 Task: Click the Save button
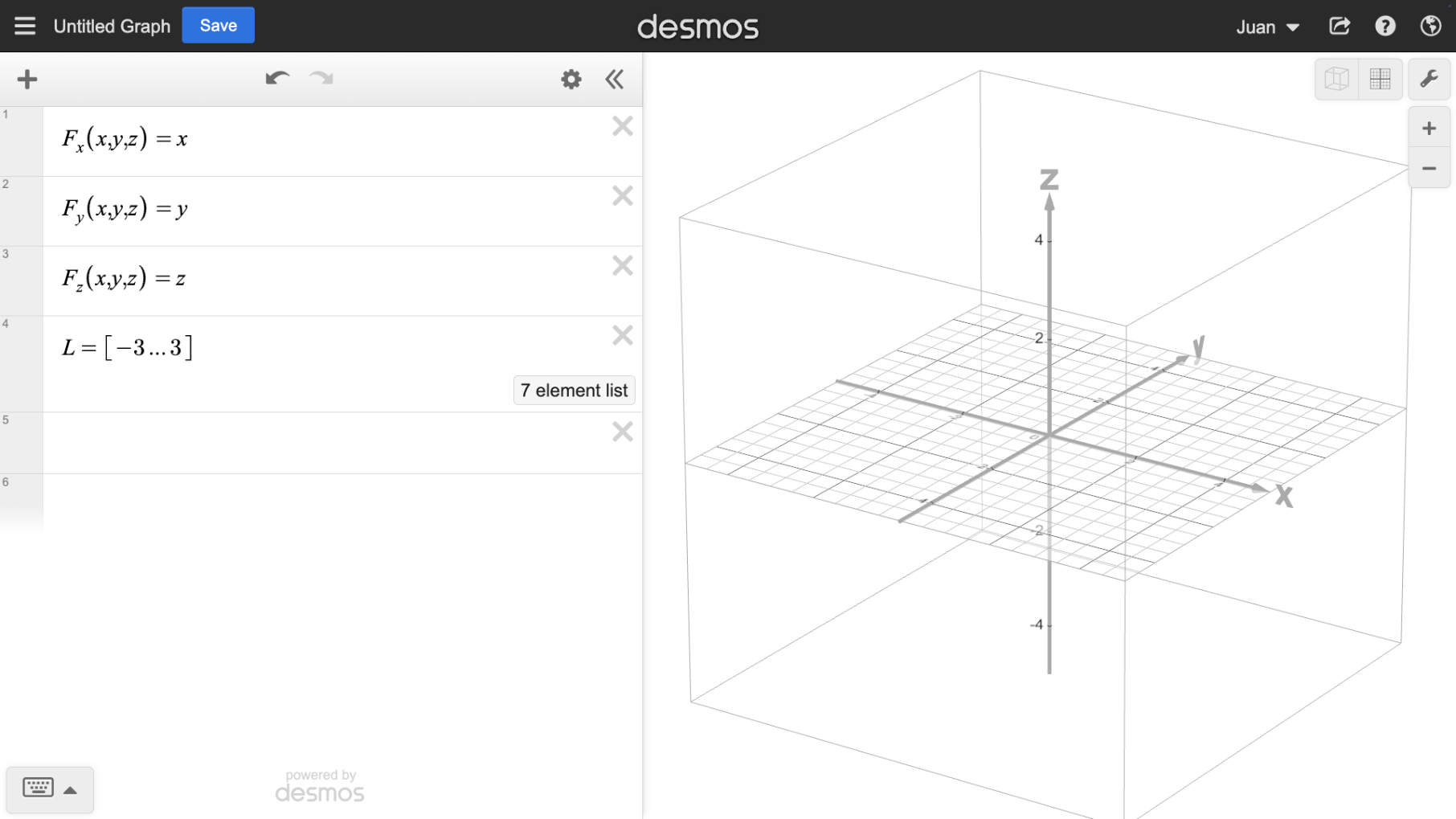pyautogui.click(x=218, y=26)
